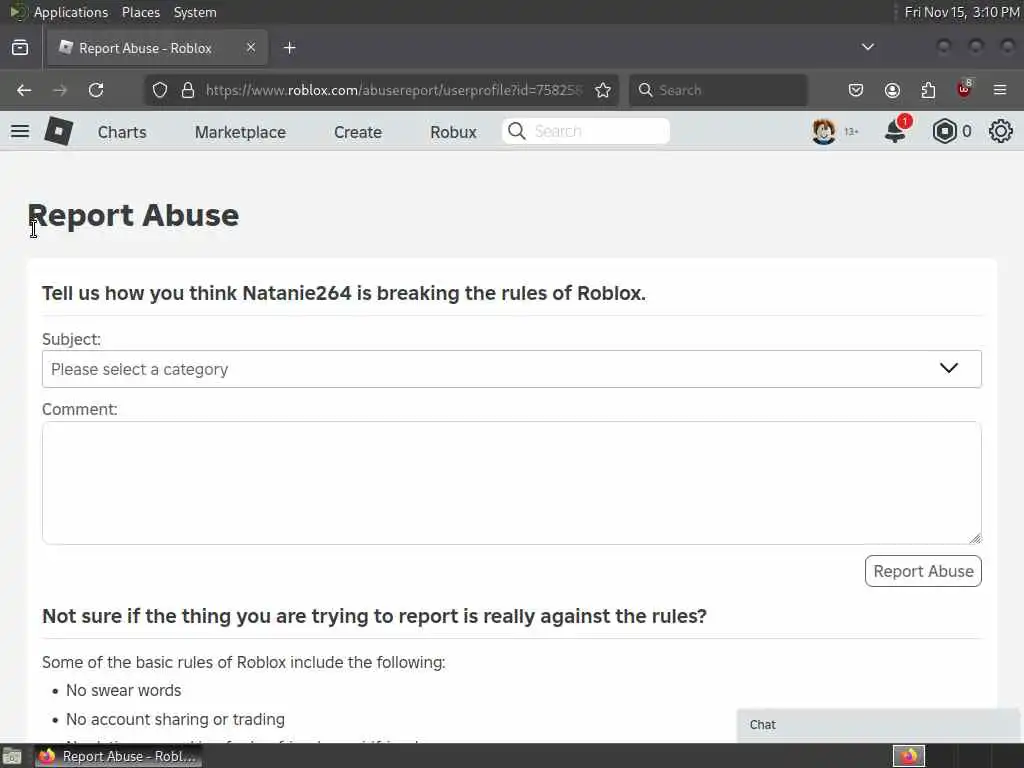Open the Roblox settings gear icon
The image size is (1024, 768).
pyautogui.click(x=1000, y=131)
